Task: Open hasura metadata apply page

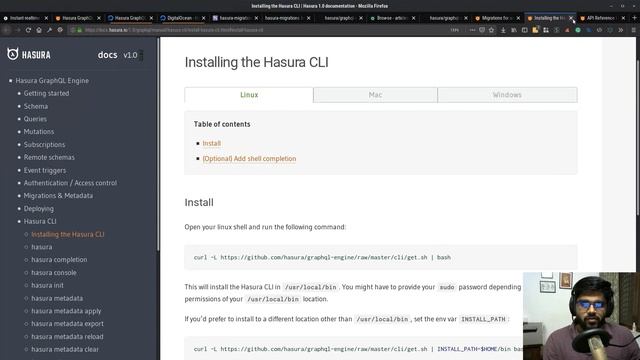Action: [66, 311]
